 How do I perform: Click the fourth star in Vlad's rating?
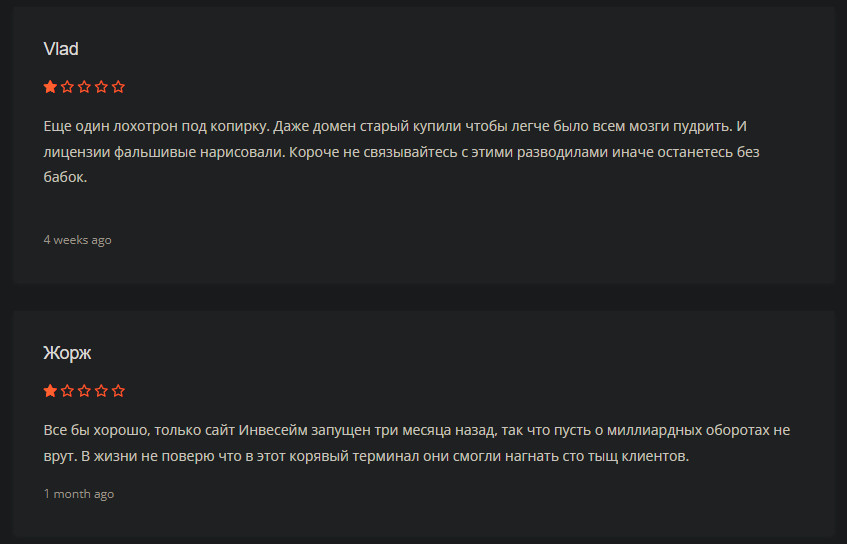coord(101,87)
